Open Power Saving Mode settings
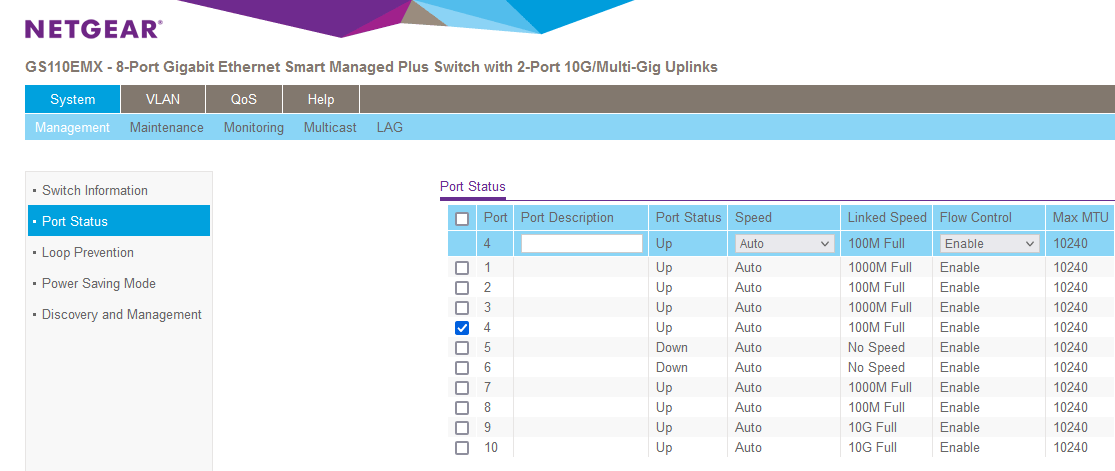This screenshot has width=1115, height=471. [x=98, y=283]
